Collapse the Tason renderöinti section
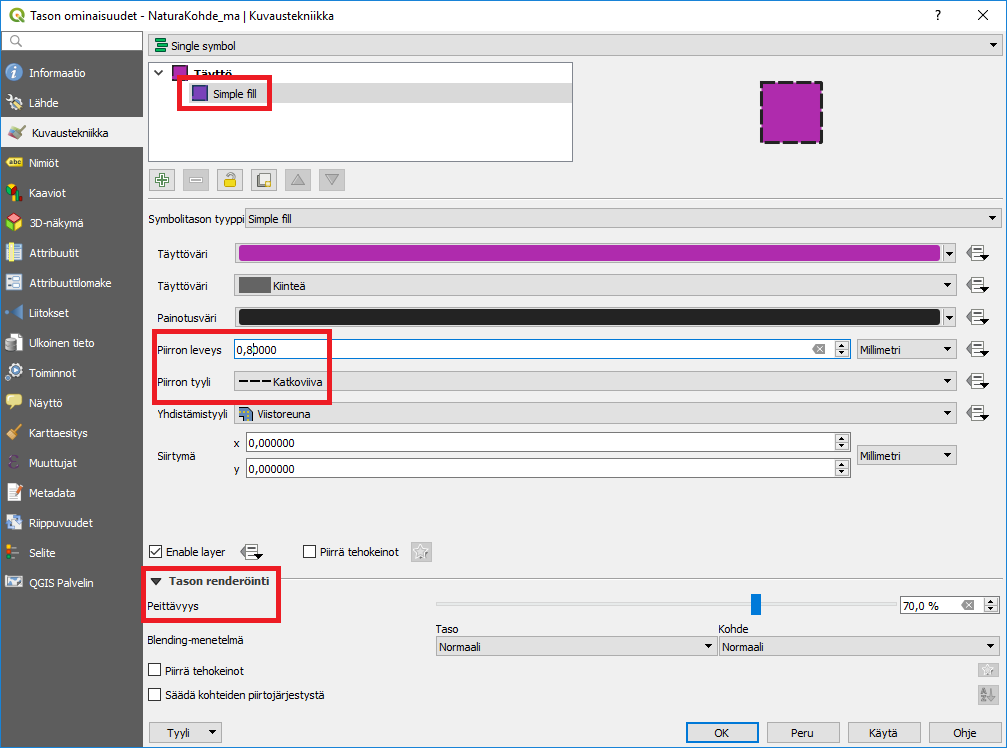The width and height of the screenshot is (1007, 748). 156,580
